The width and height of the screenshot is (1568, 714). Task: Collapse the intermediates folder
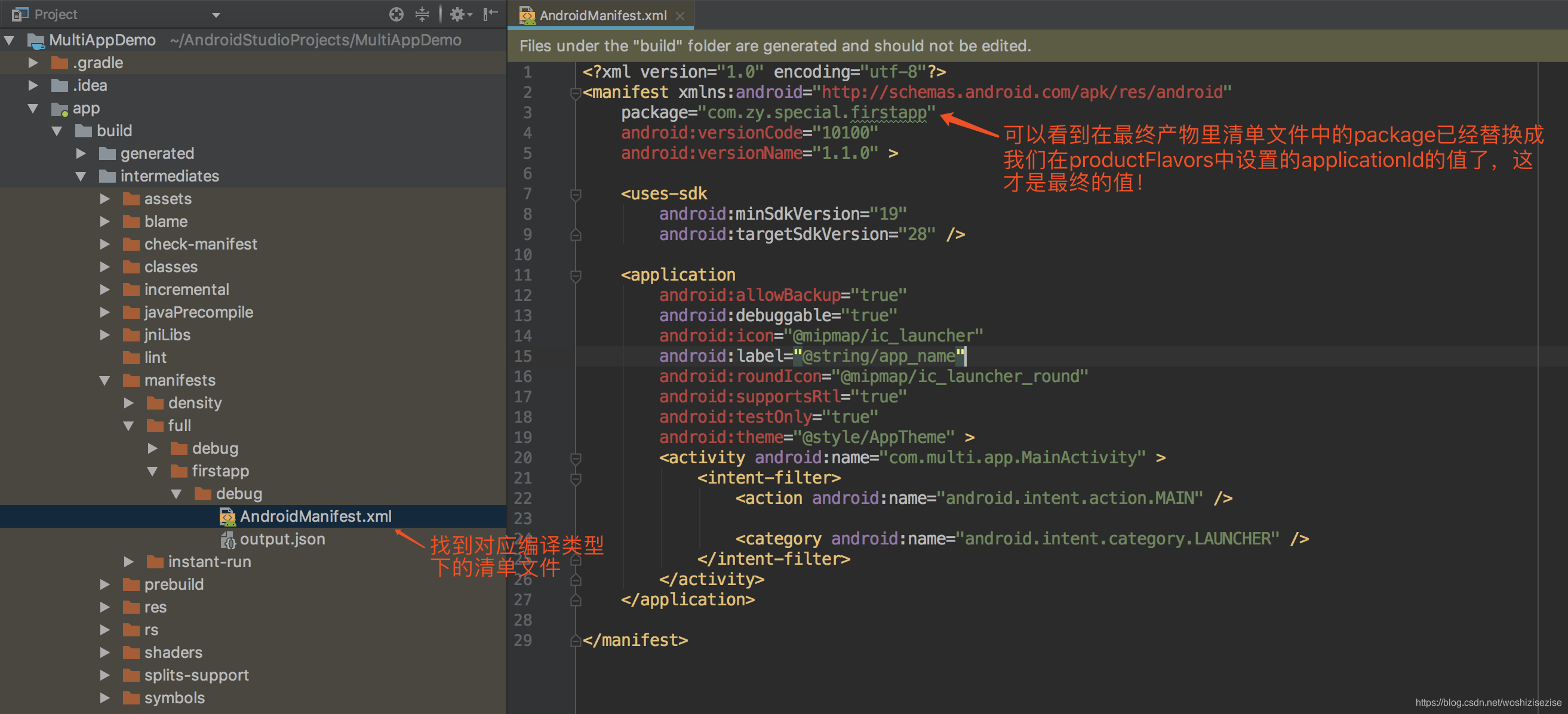(x=81, y=177)
